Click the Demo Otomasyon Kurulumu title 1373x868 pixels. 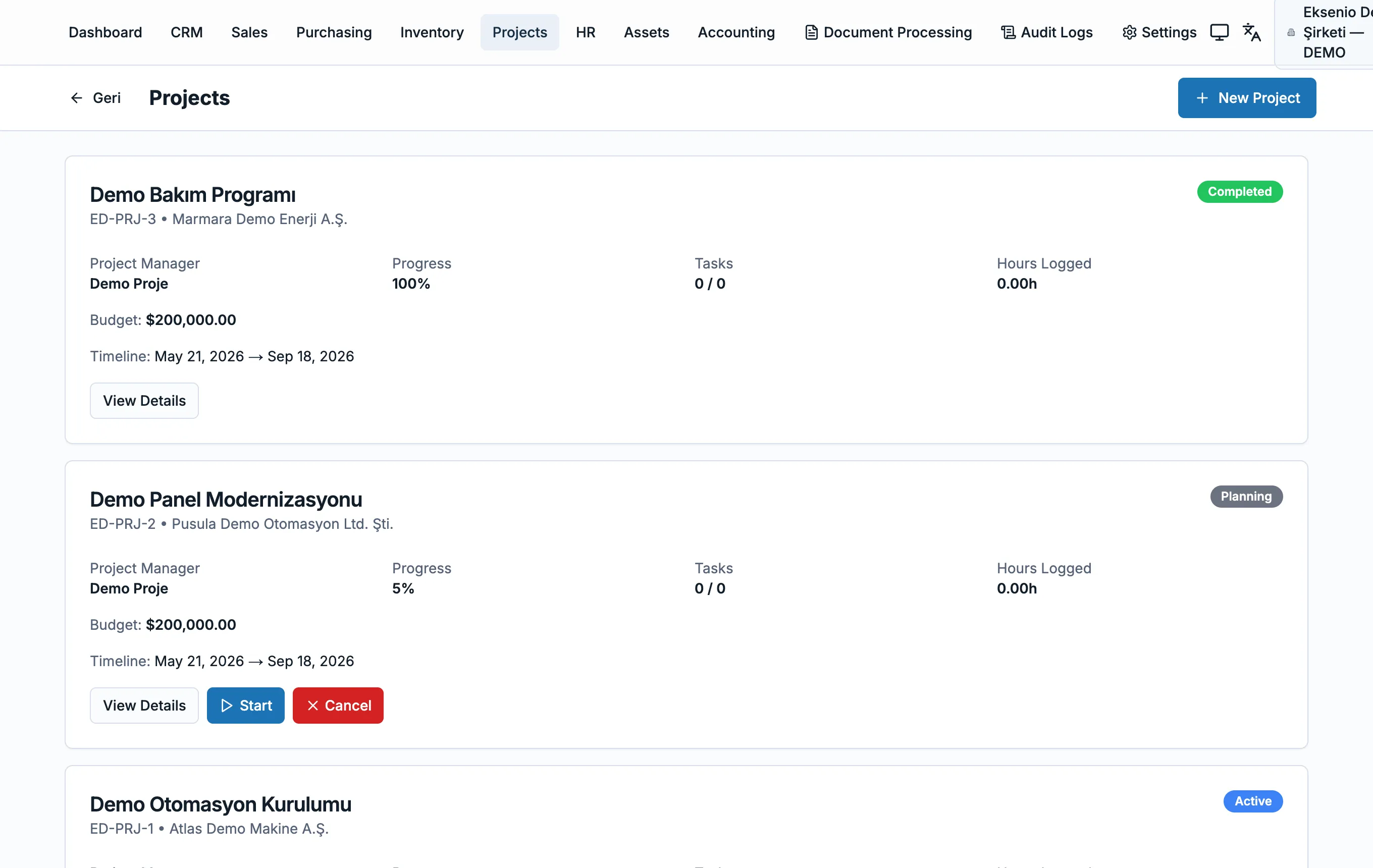221,805
